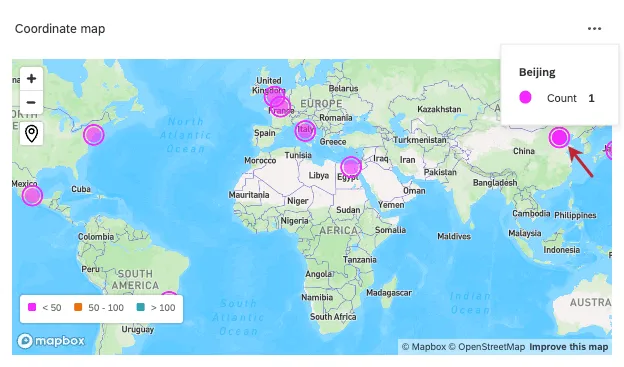Click the '> 100' legend label

pyautogui.click(x=163, y=308)
